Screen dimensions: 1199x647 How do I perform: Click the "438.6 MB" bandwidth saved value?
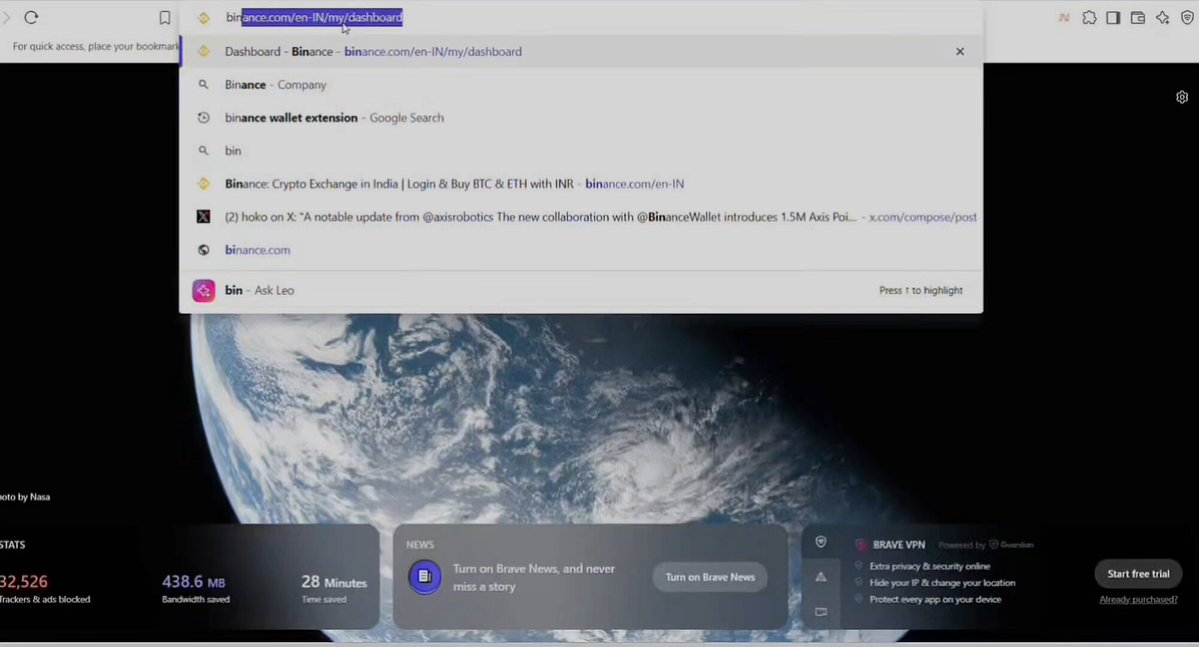(193, 582)
